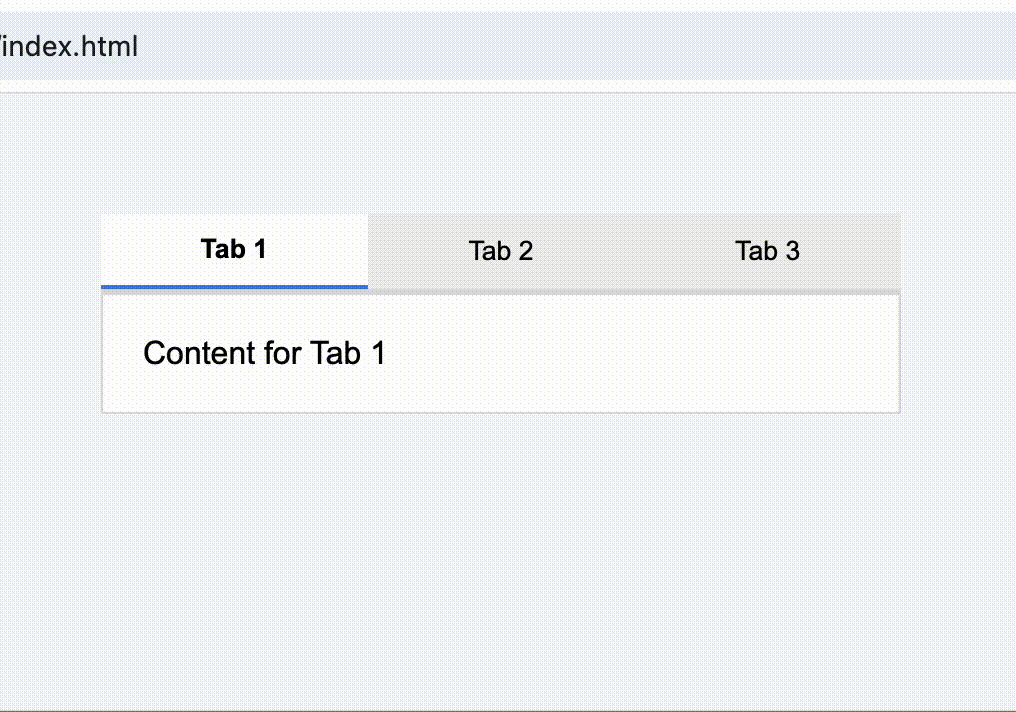Screen dimensions: 1016x712
Task: Click the index.html address bar
Action: tap(508, 47)
